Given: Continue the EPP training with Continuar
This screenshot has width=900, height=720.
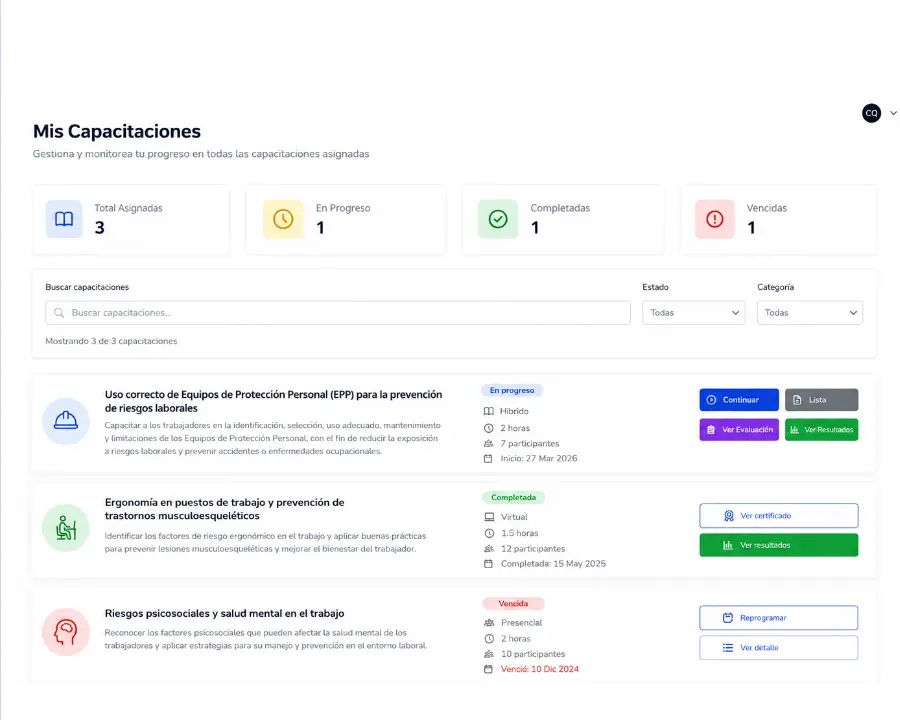Looking at the screenshot, I should pyautogui.click(x=739, y=400).
